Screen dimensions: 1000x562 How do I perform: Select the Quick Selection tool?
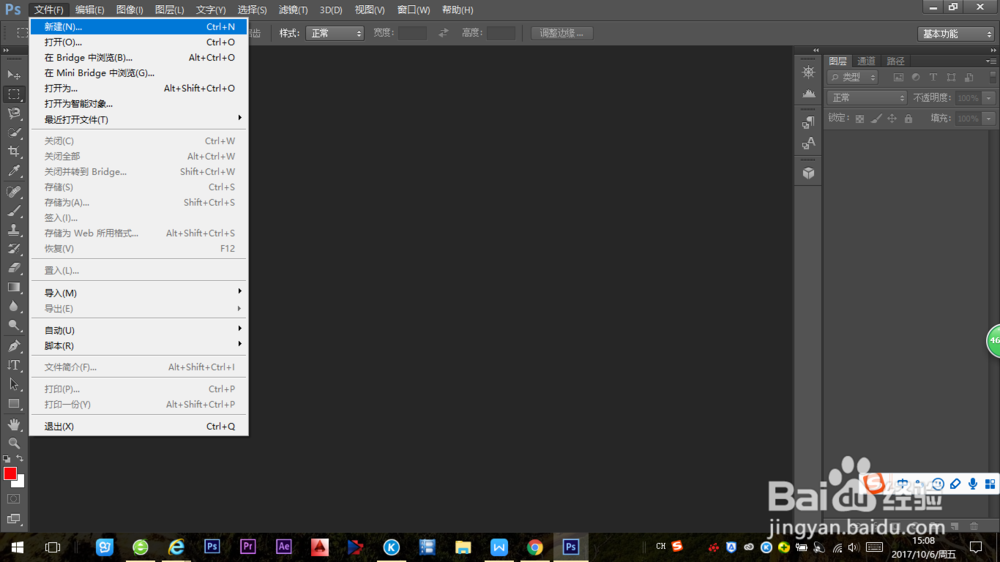(13, 133)
